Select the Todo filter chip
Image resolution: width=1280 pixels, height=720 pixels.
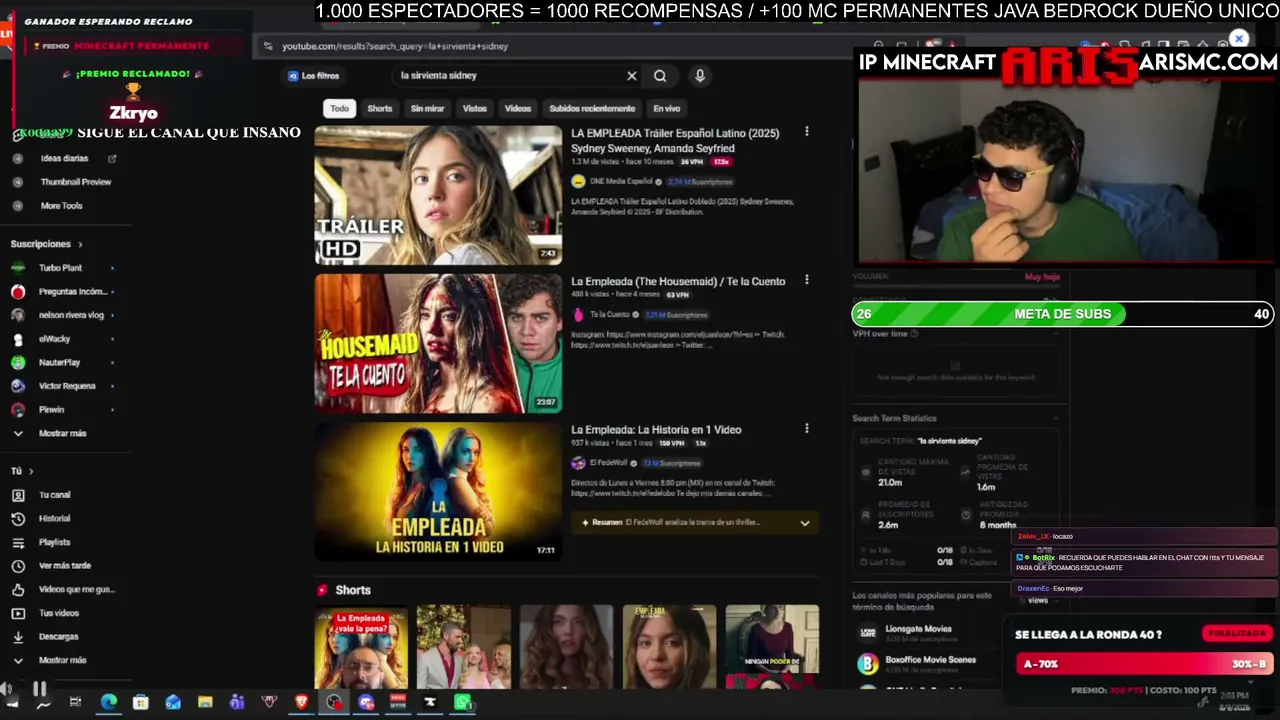[340, 108]
